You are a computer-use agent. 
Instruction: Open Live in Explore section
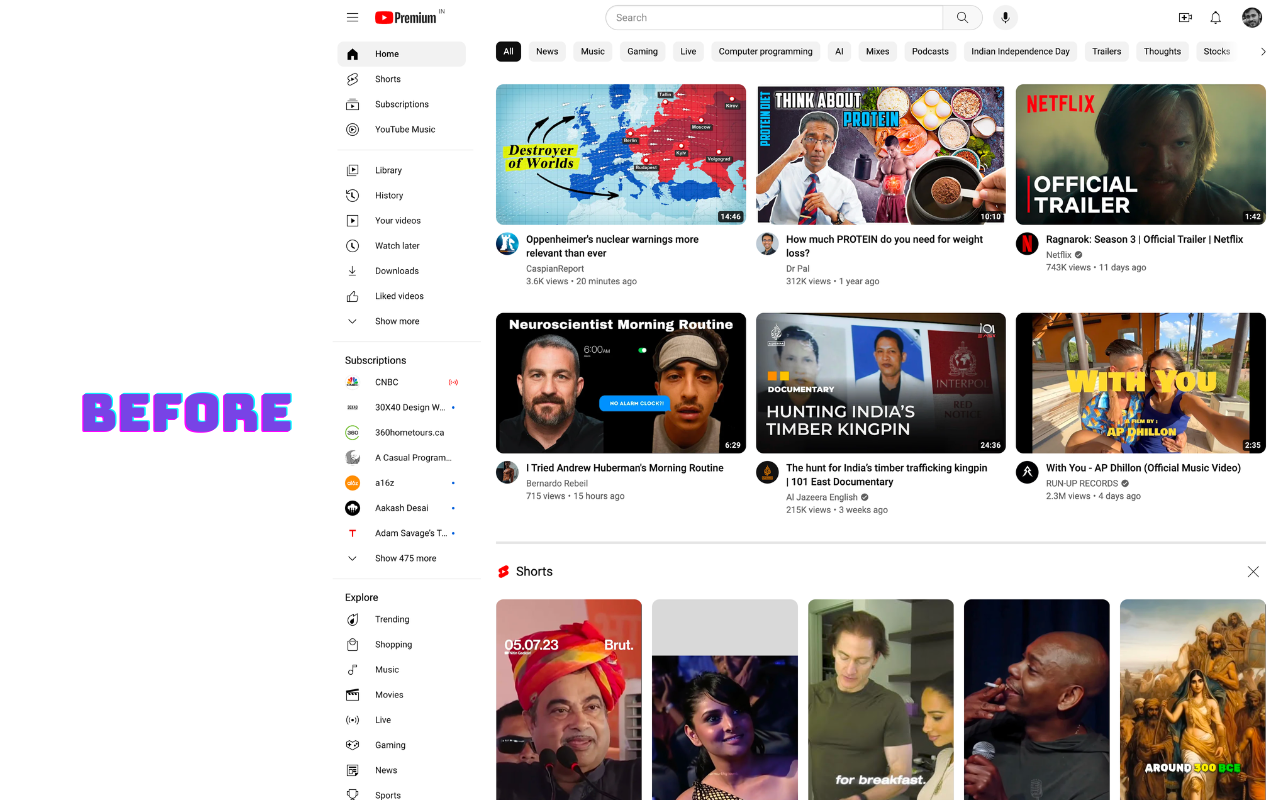tap(401, 719)
